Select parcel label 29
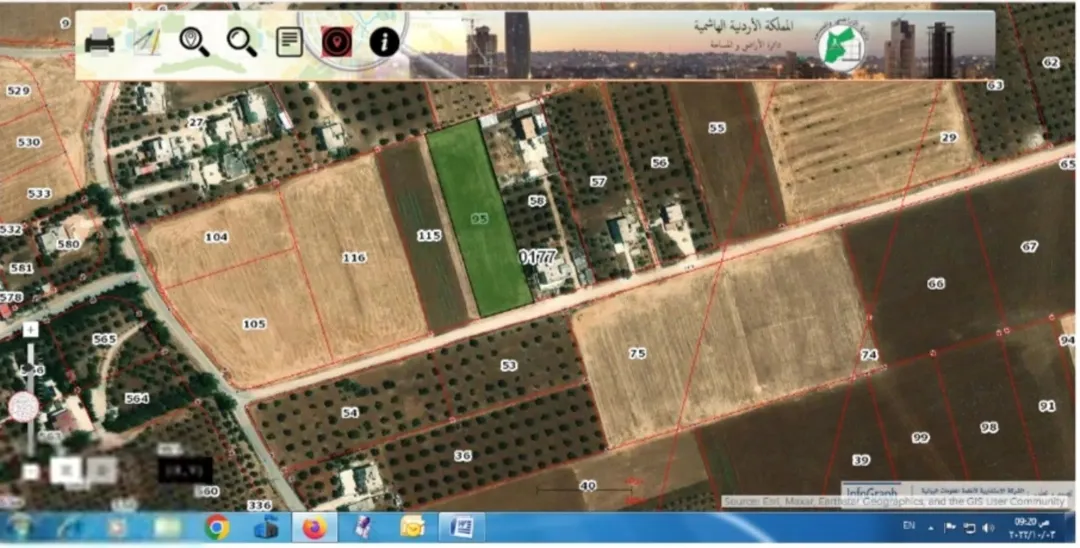This screenshot has height=548, width=1080. [949, 138]
